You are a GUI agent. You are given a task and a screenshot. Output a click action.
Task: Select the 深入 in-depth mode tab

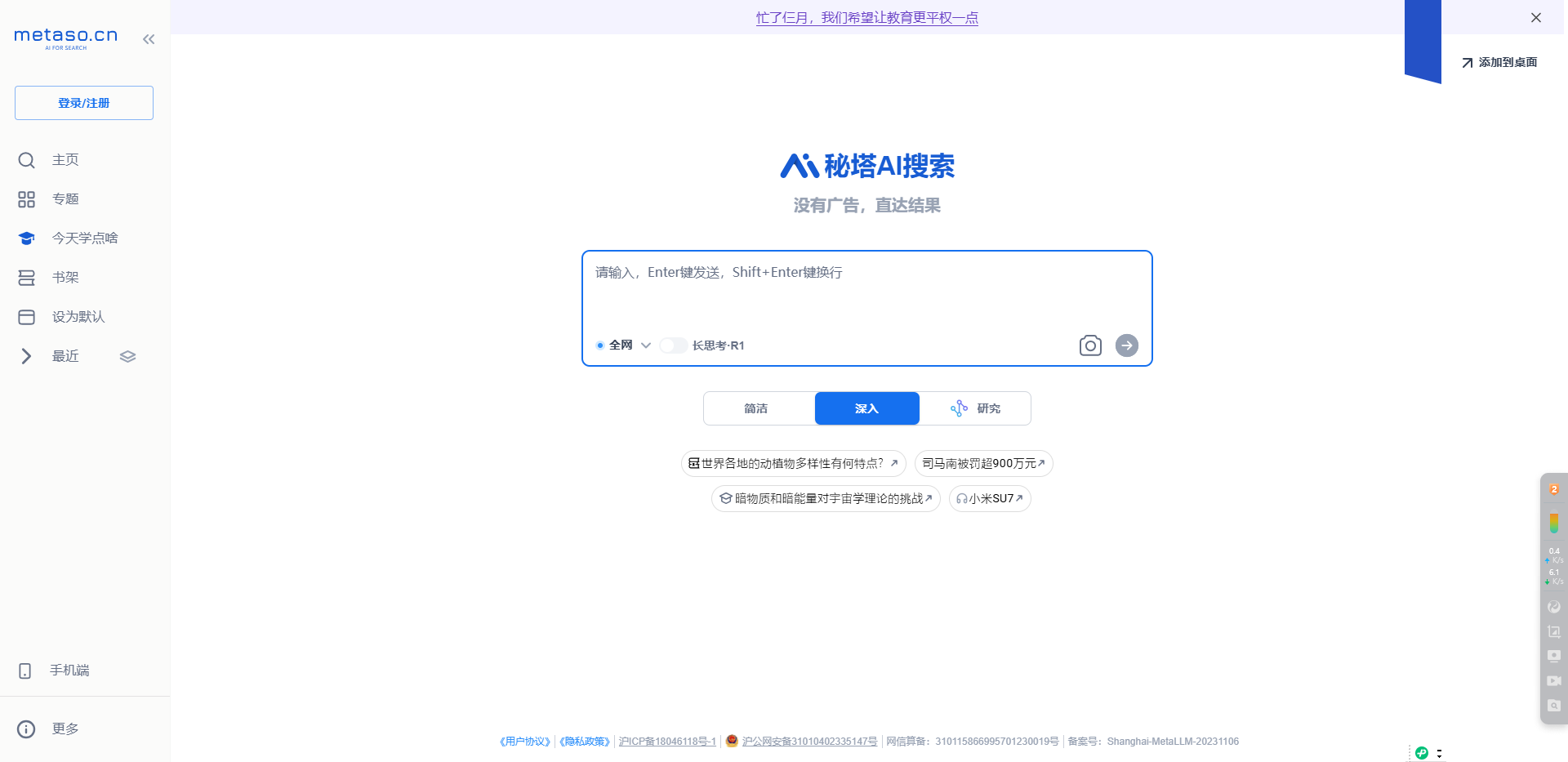866,408
